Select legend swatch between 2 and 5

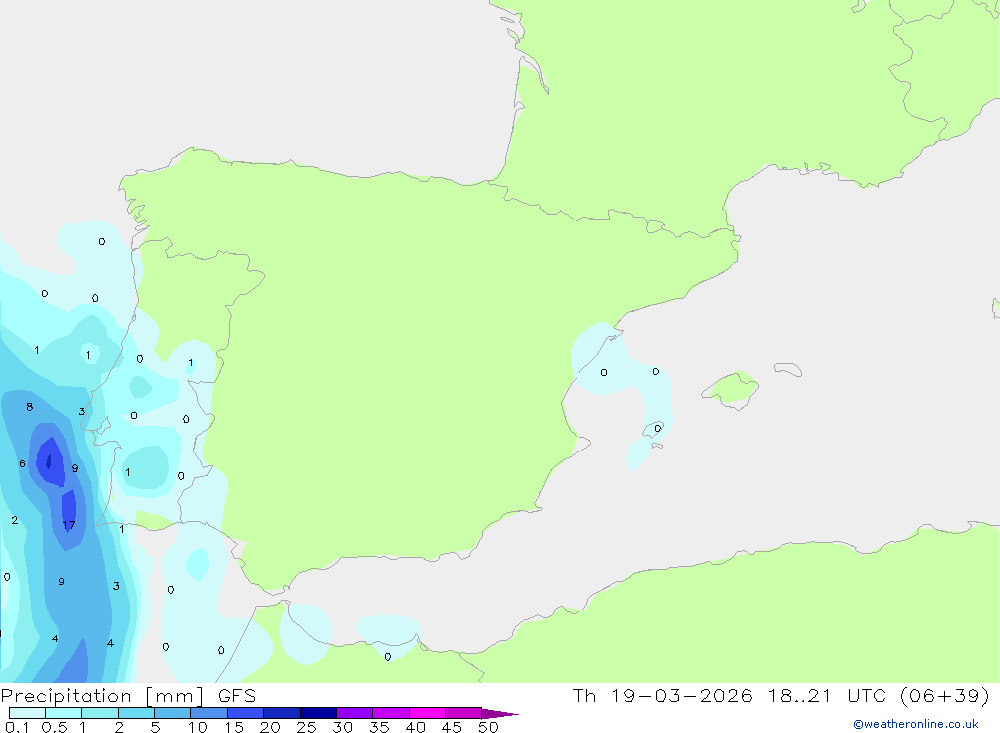coord(136,713)
